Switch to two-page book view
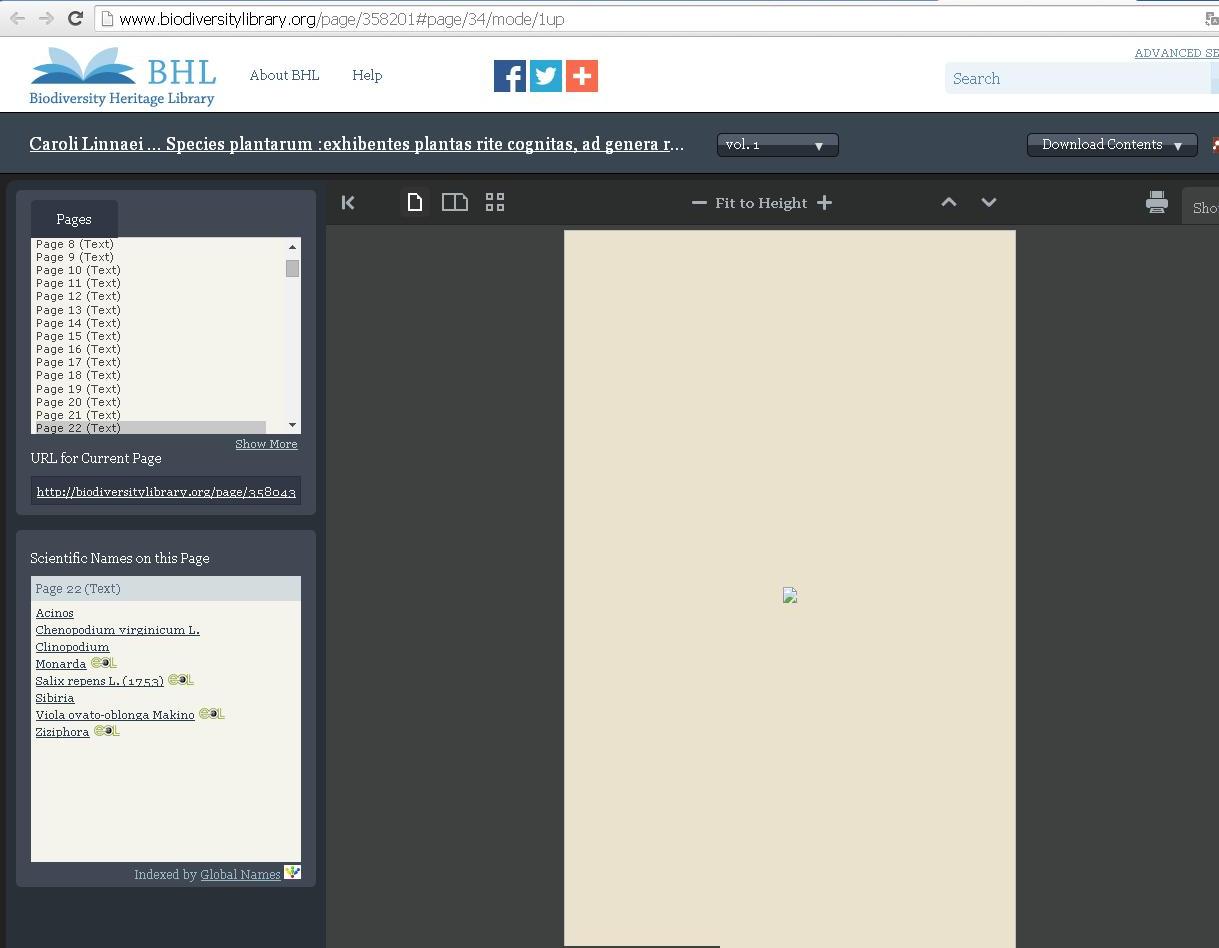 455,203
